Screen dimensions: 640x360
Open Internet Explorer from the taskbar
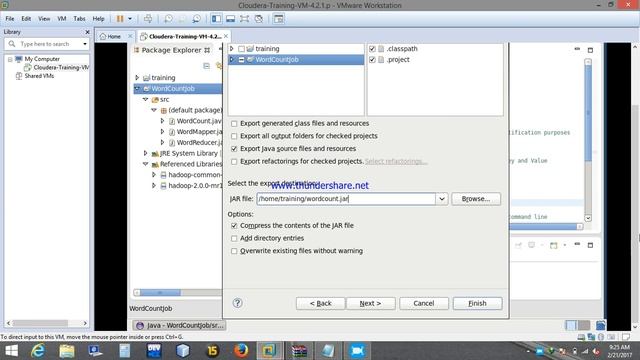pos(38,351)
